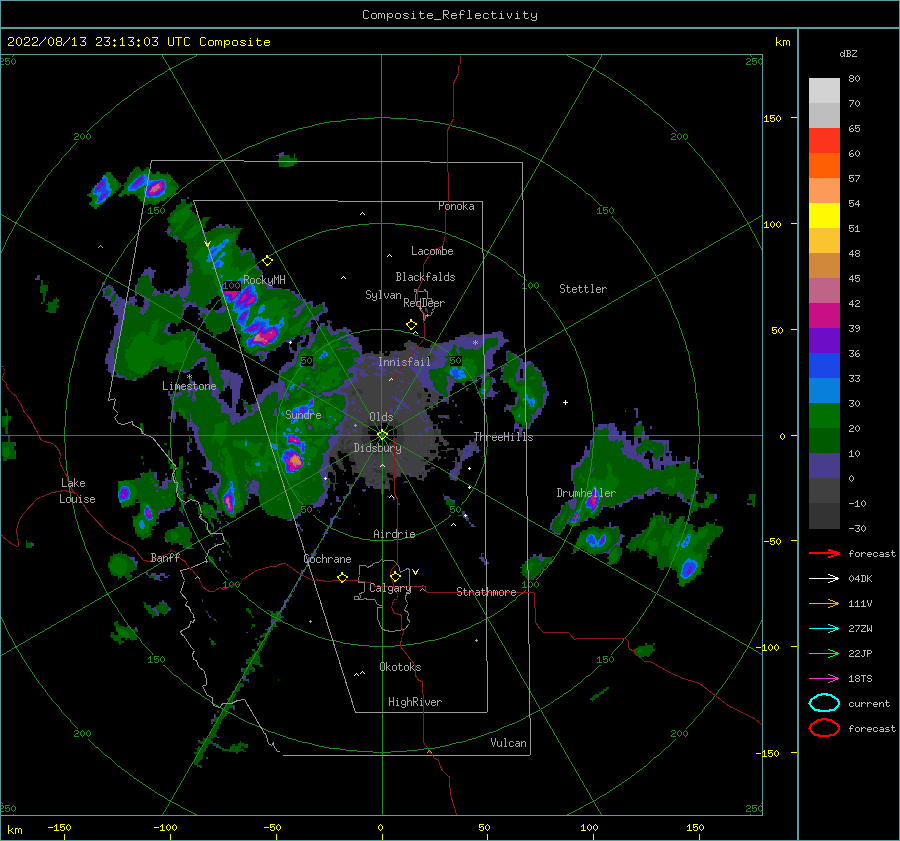Click the yellow diamond marker inside Calgary
The image size is (900, 841).
395,576
